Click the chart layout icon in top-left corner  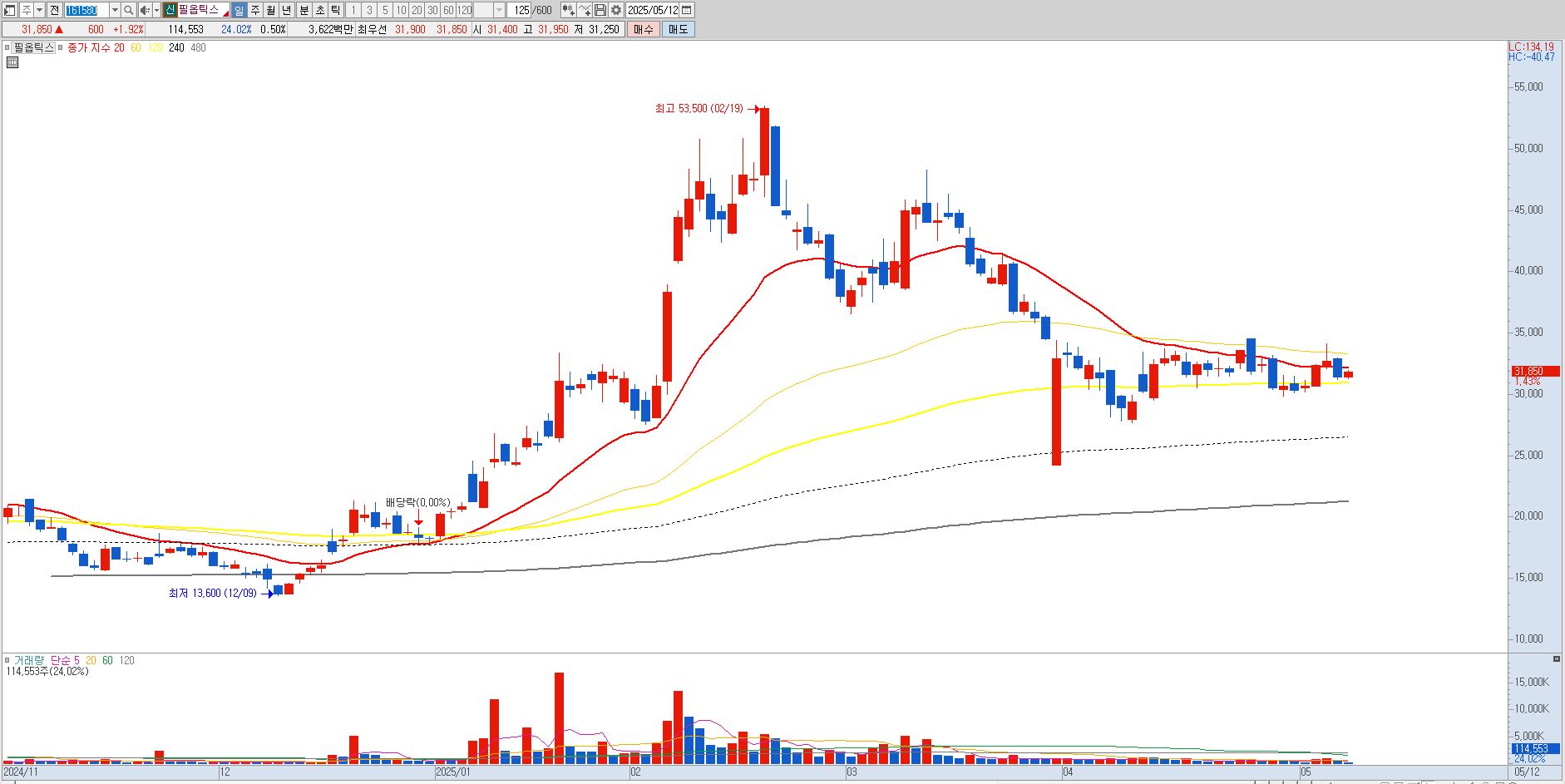tap(10, 10)
